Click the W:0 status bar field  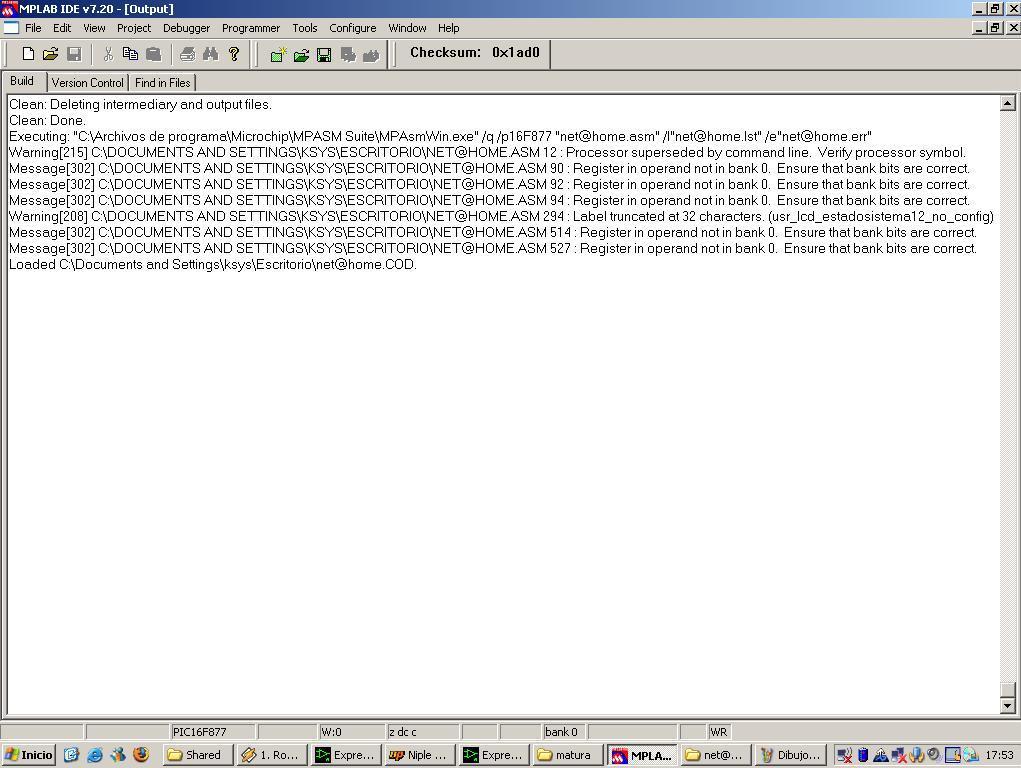(x=351, y=732)
